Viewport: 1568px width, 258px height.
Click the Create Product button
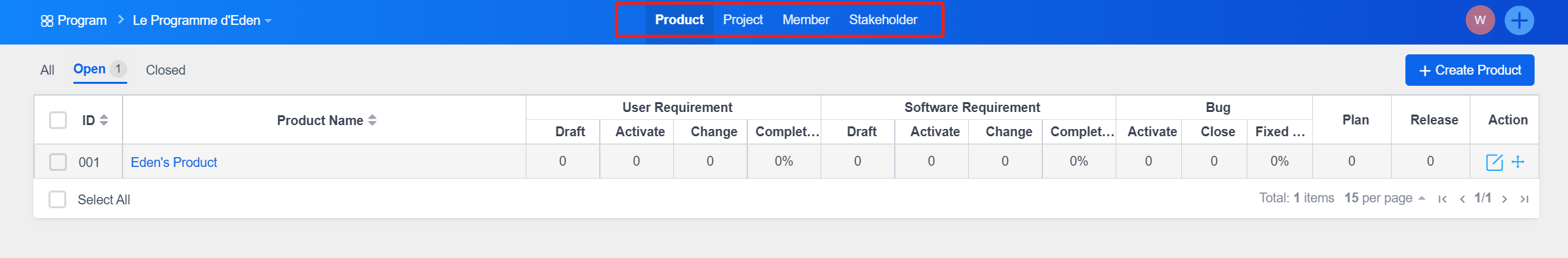click(1470, 70)
